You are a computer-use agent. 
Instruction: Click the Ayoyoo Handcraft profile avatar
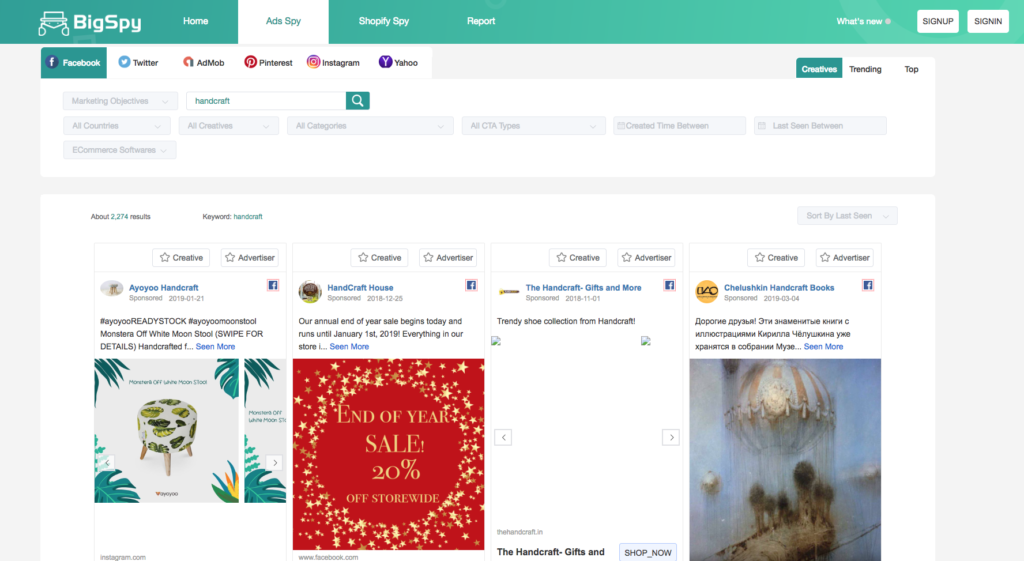[112, 289]
